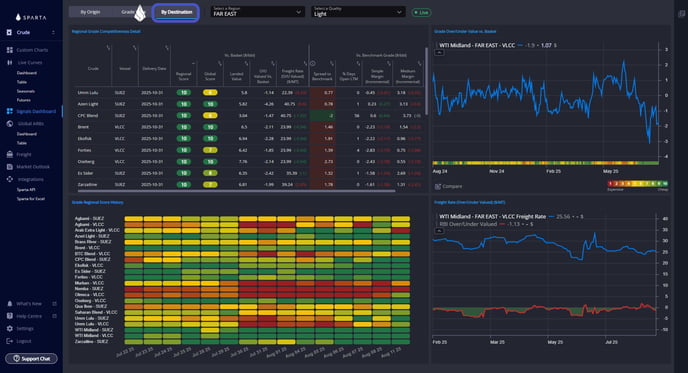Click the What's New bell icon
The image size is (688, 373).
(x=10, y=304)
